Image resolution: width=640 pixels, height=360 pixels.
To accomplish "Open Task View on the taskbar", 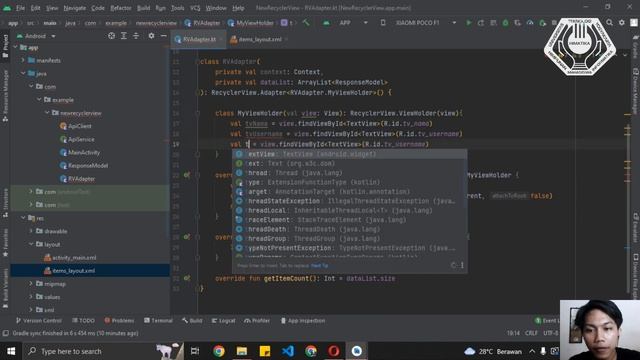I will point(195,351).
